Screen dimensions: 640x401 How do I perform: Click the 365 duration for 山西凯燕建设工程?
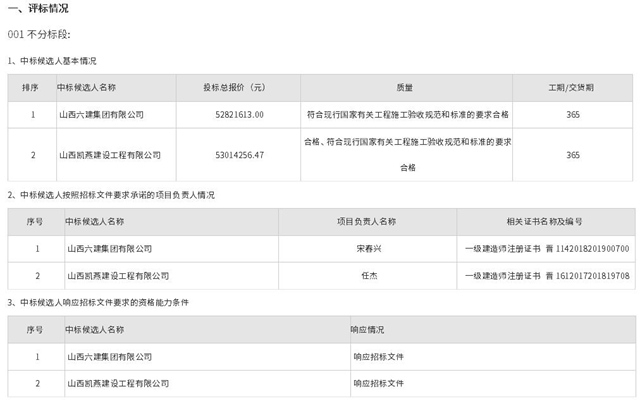(x=573, y=155)
